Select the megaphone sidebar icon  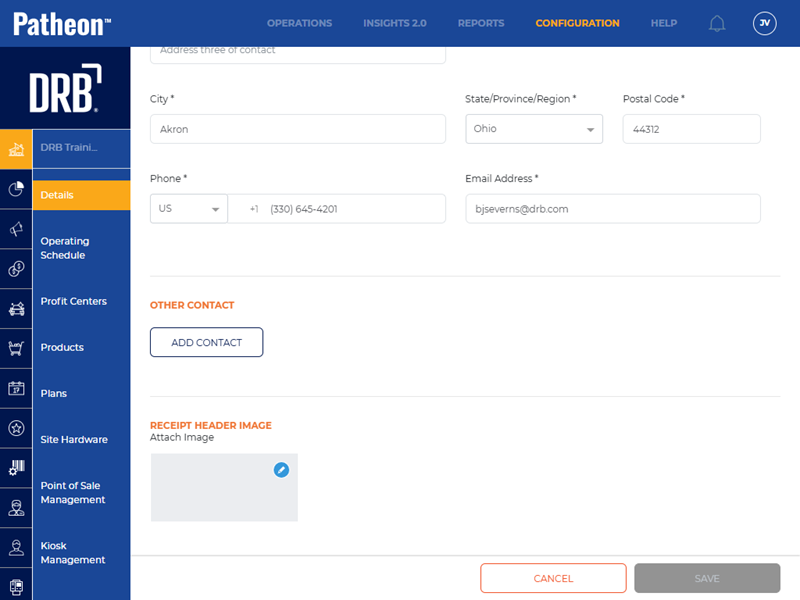(16, 229)
